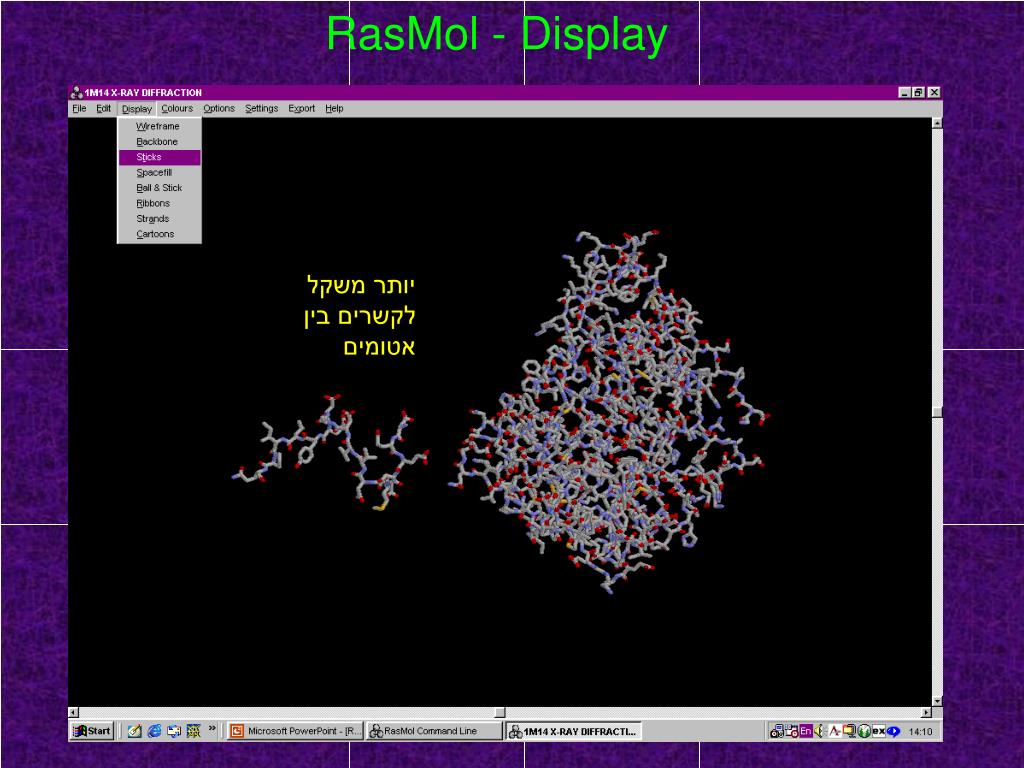This screenshot has height=768, width=1024.
Task: Choose Wireframe from the Display menu
Action: coord(158,126)
